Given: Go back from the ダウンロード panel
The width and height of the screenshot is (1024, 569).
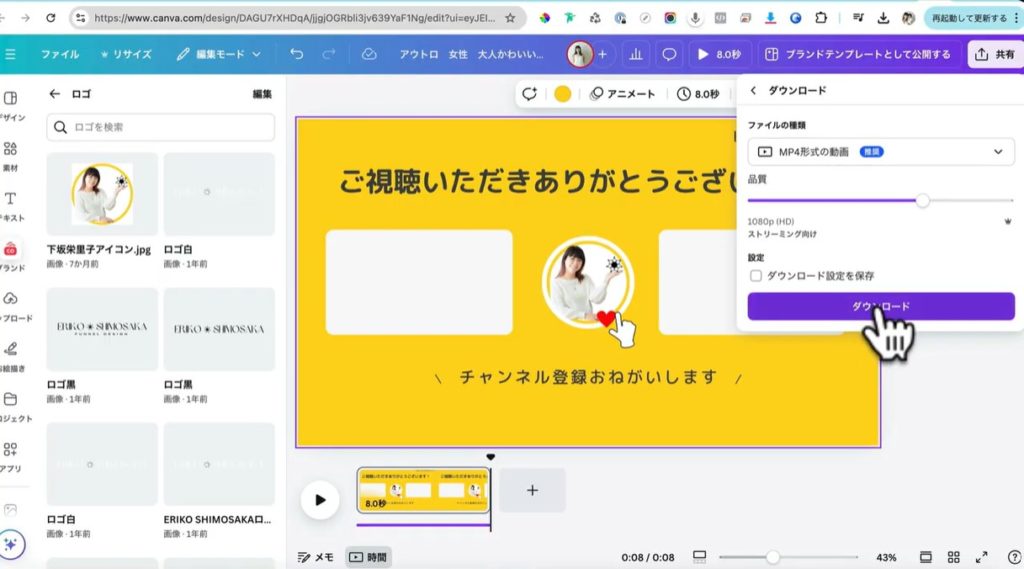Looking at the screenshot, I should coord(753,90).
